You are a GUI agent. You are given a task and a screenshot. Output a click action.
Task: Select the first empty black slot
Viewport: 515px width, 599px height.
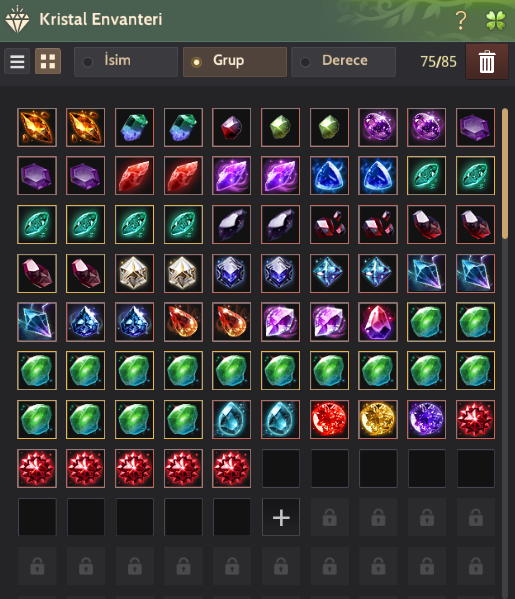281,468
